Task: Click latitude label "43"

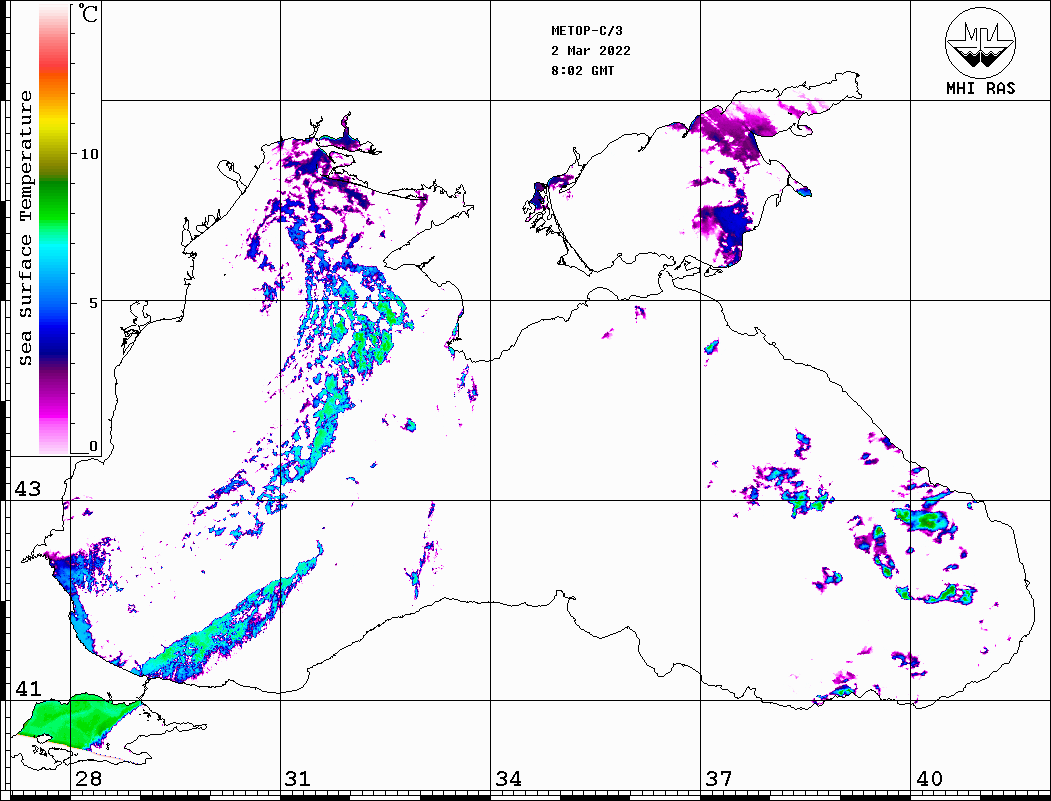Action: [x=27, y=489]
